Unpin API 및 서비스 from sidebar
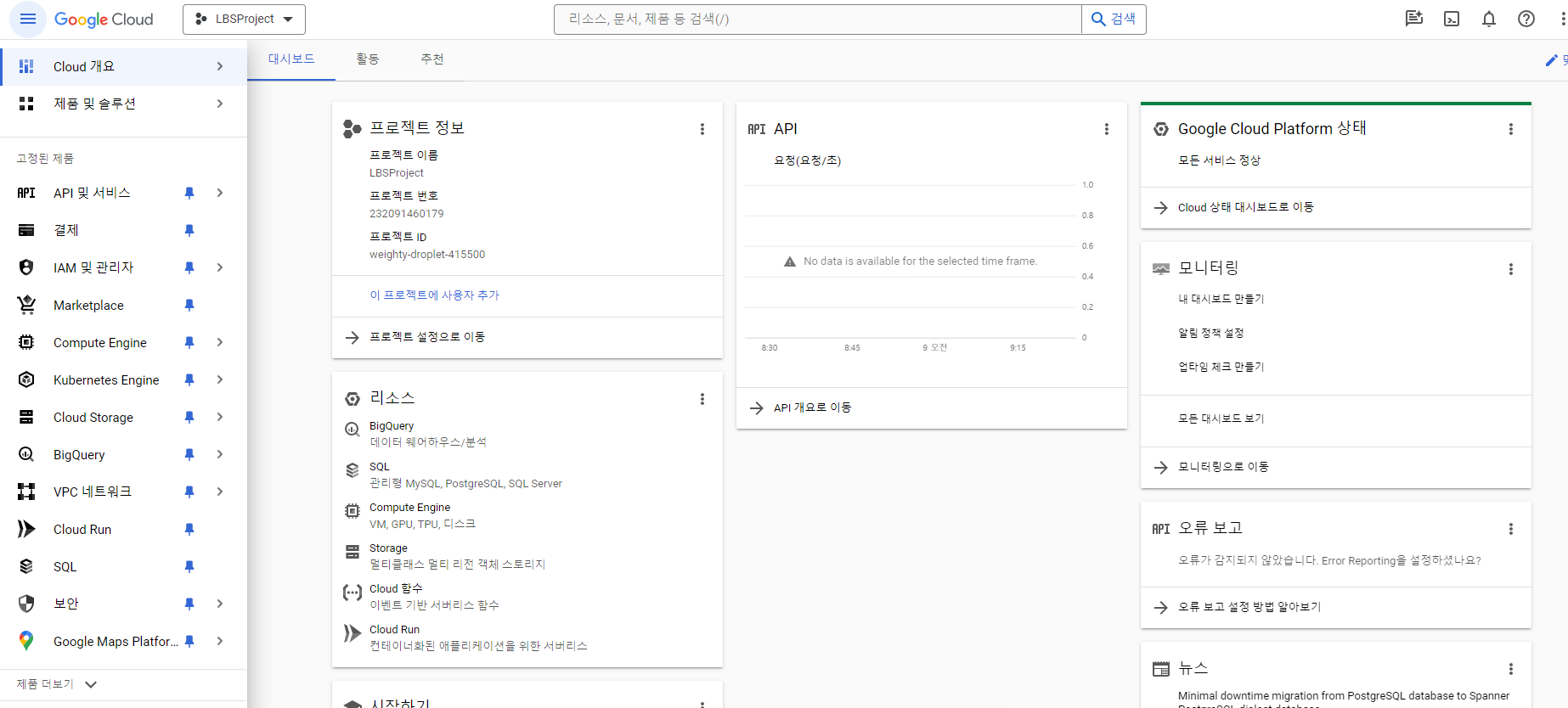 click(189, 193)
